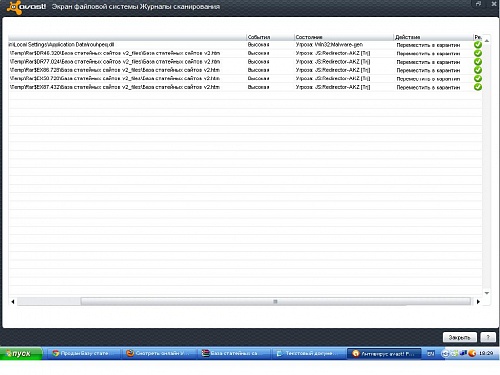
Task: Click JS:Redirector-AKZ threat in Rar$DR46.320 row
Action: click(333, 53)
